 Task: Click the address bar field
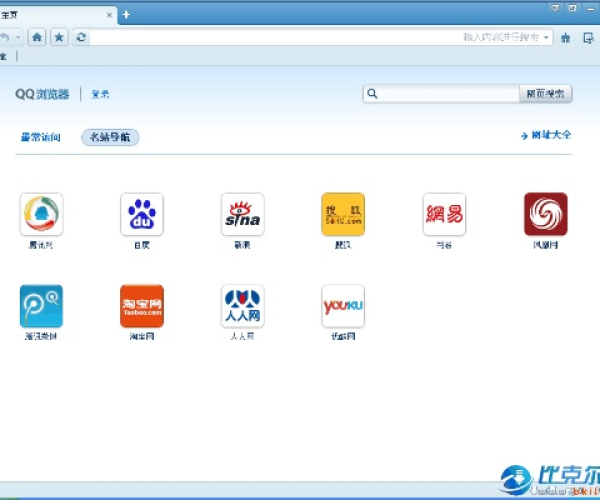click(x=276, y=37)
